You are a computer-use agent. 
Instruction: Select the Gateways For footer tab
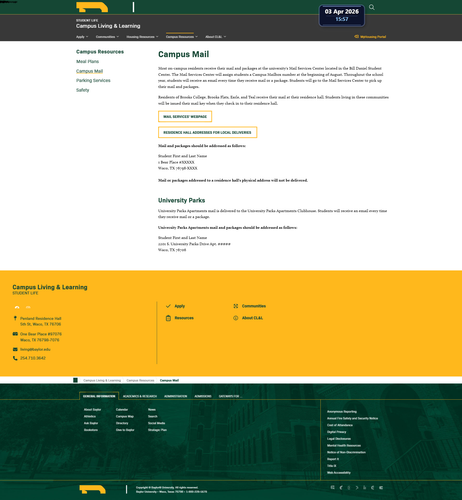[230, 396]
